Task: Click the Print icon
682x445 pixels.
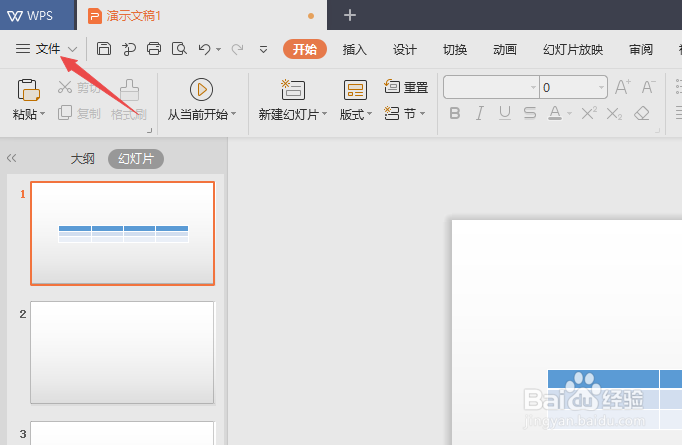Action: (x=154, y=49)
